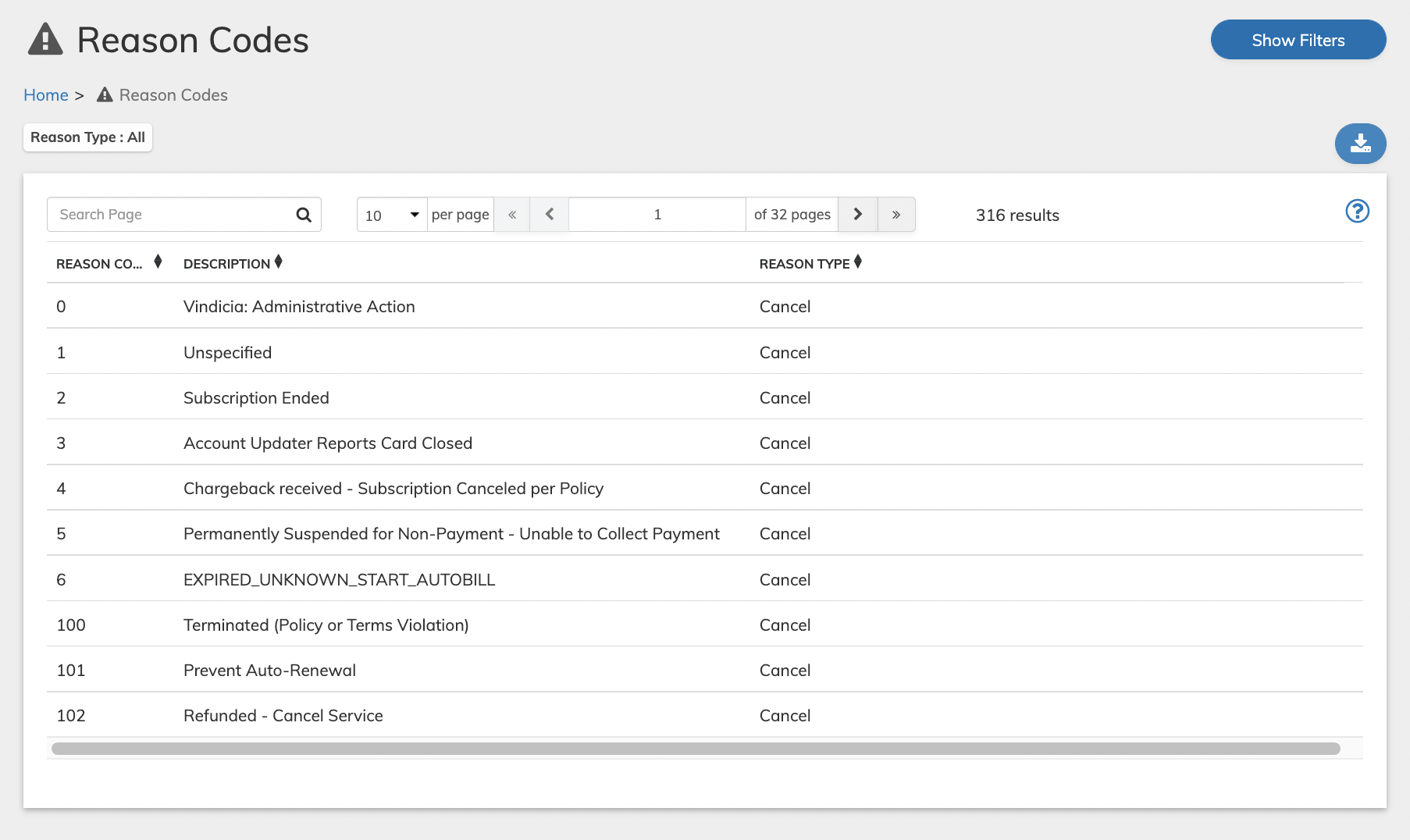The image size is (1410, 840).
Task: Sort the Description column
Action: click(x=278, y=262)
